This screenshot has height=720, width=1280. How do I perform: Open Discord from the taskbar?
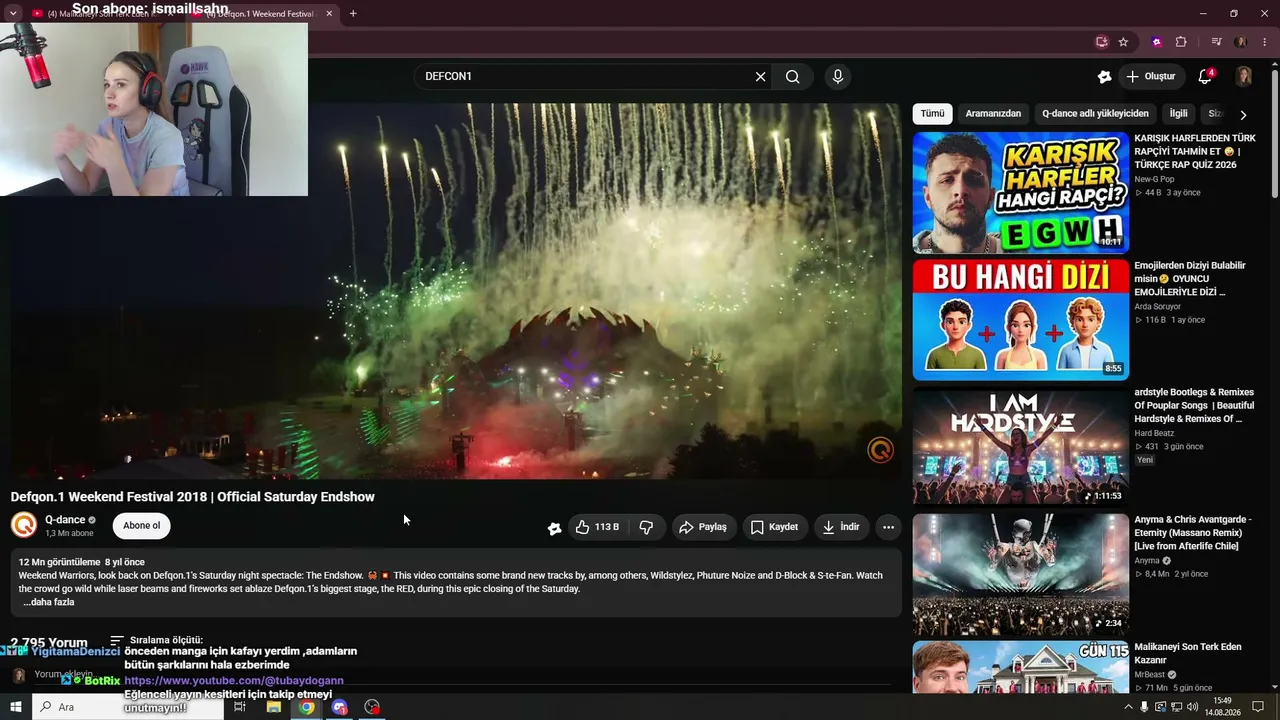coord(339,707)
